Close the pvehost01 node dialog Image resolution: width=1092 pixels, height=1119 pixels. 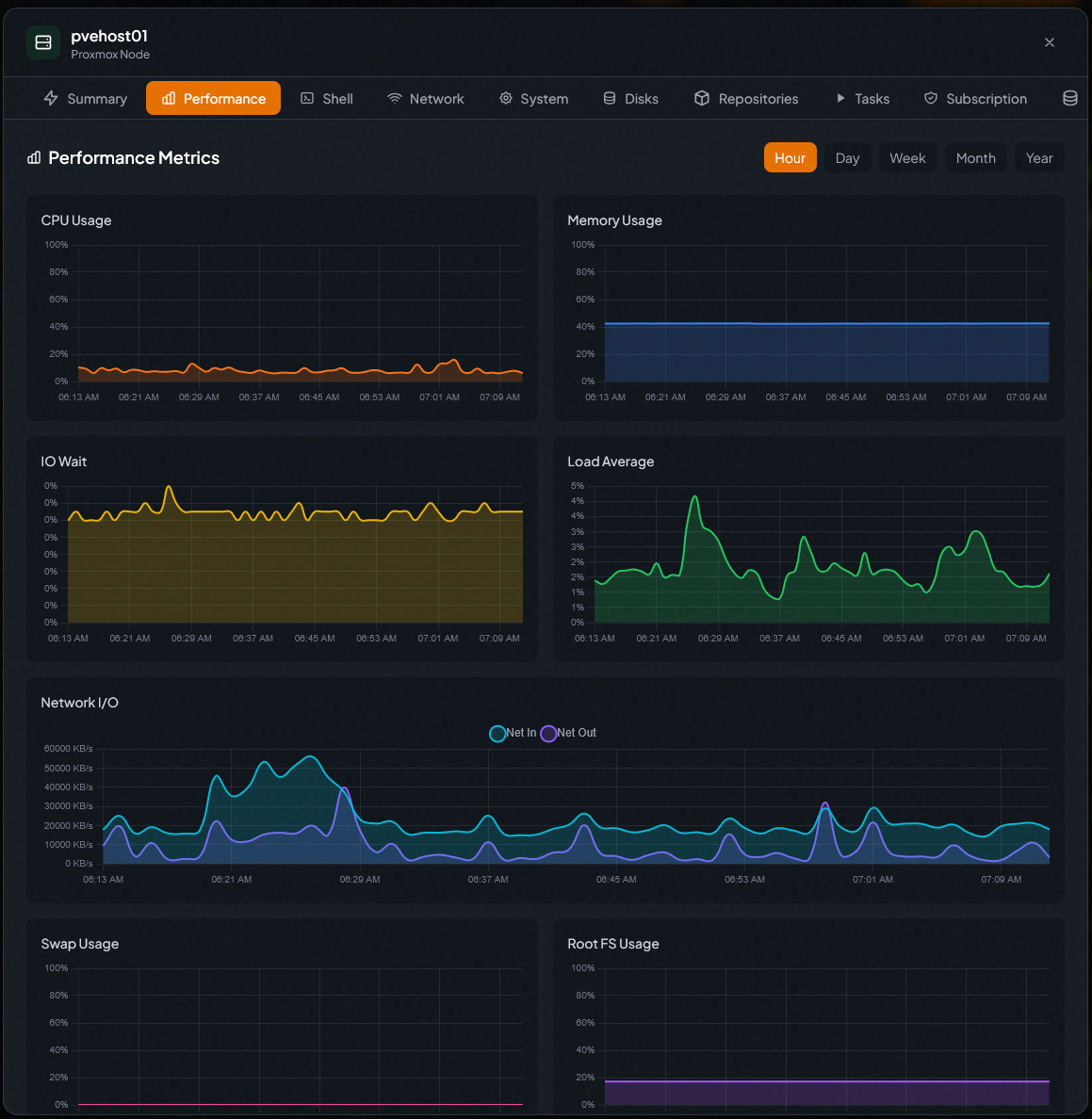tap(1050, 42)
